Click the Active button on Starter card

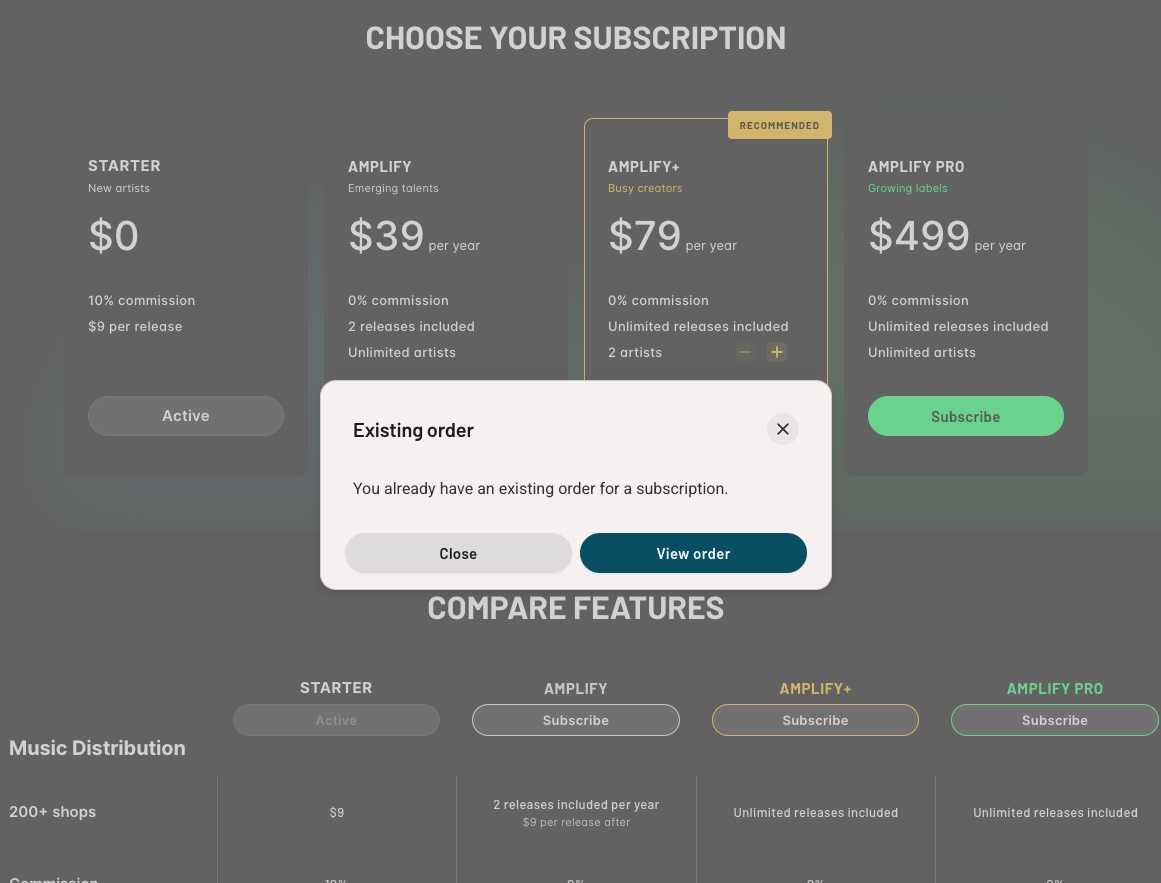click(x=186, y=416)
